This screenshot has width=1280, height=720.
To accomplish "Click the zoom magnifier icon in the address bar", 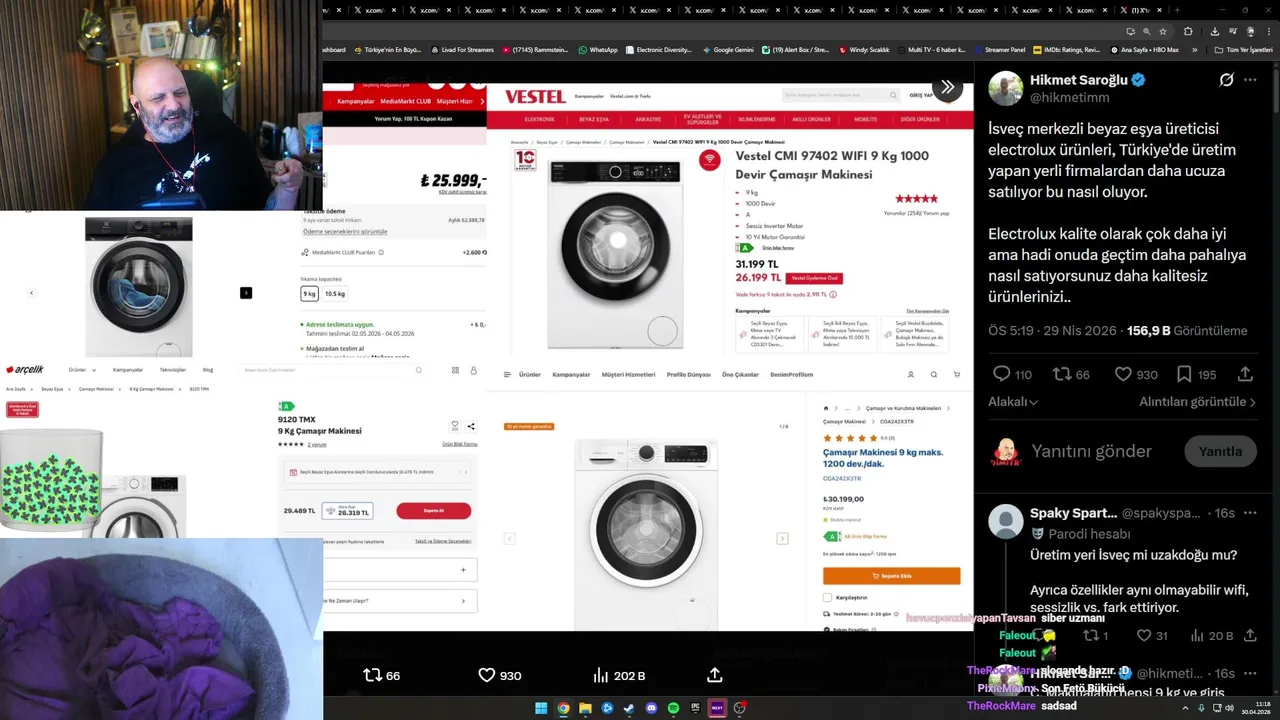I will 1146,31.
